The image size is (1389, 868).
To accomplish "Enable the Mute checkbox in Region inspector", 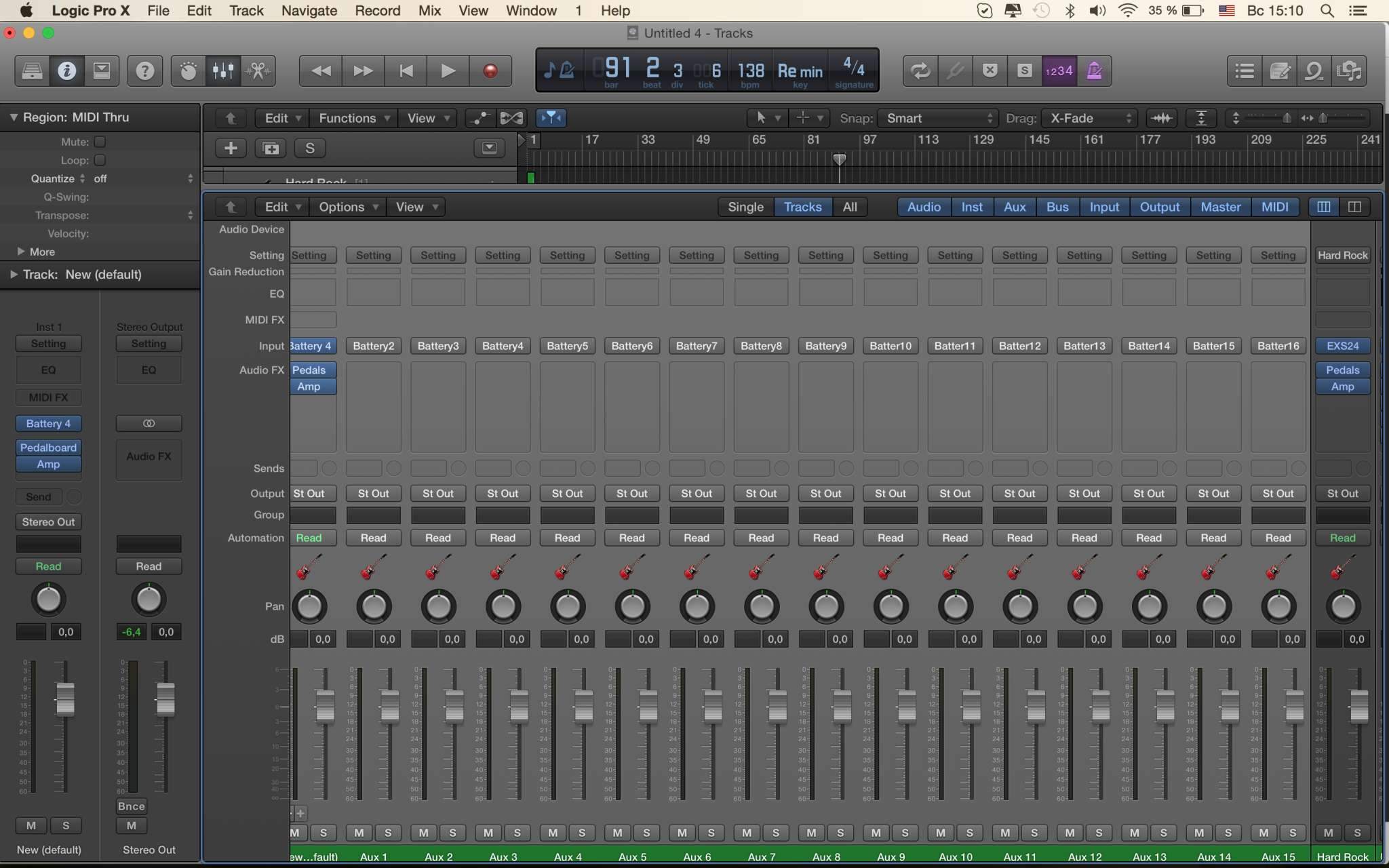I will [100, 142].
